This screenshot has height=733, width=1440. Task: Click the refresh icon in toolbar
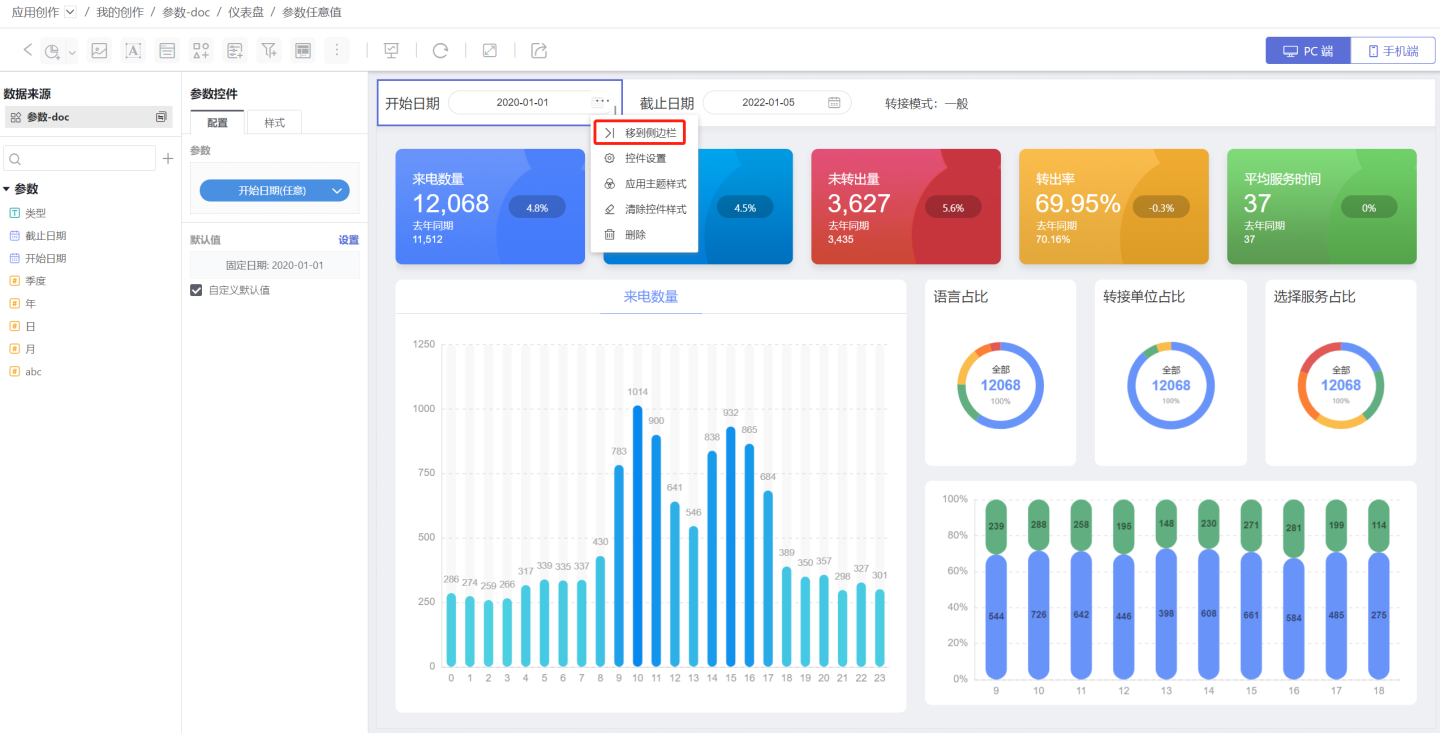tap(440, 50)
